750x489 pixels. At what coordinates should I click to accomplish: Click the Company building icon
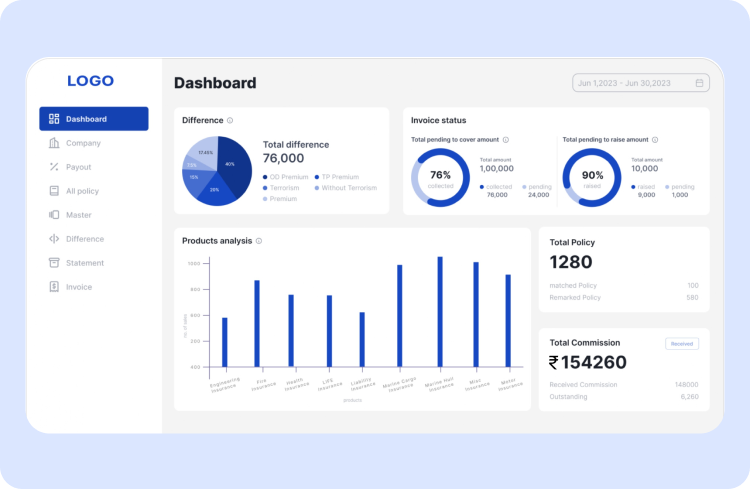[54, 143]
